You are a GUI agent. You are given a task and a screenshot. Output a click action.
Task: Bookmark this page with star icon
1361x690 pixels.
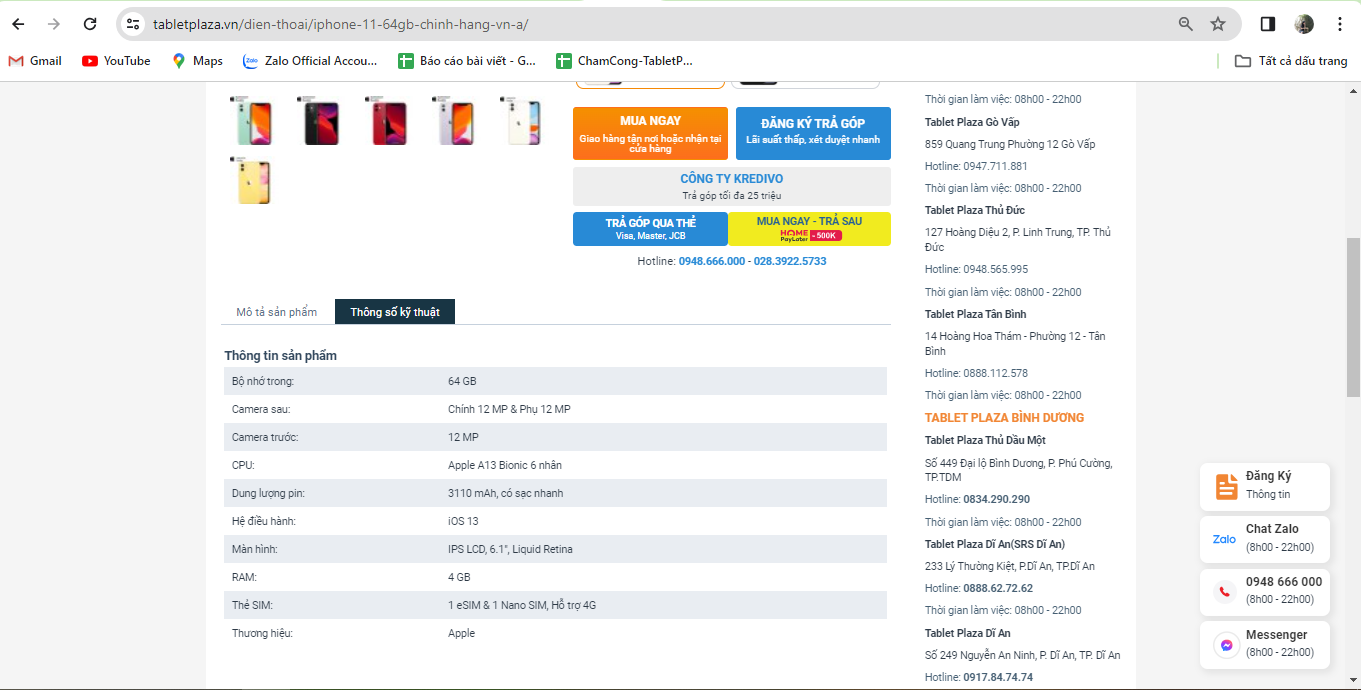[1218, 24]
